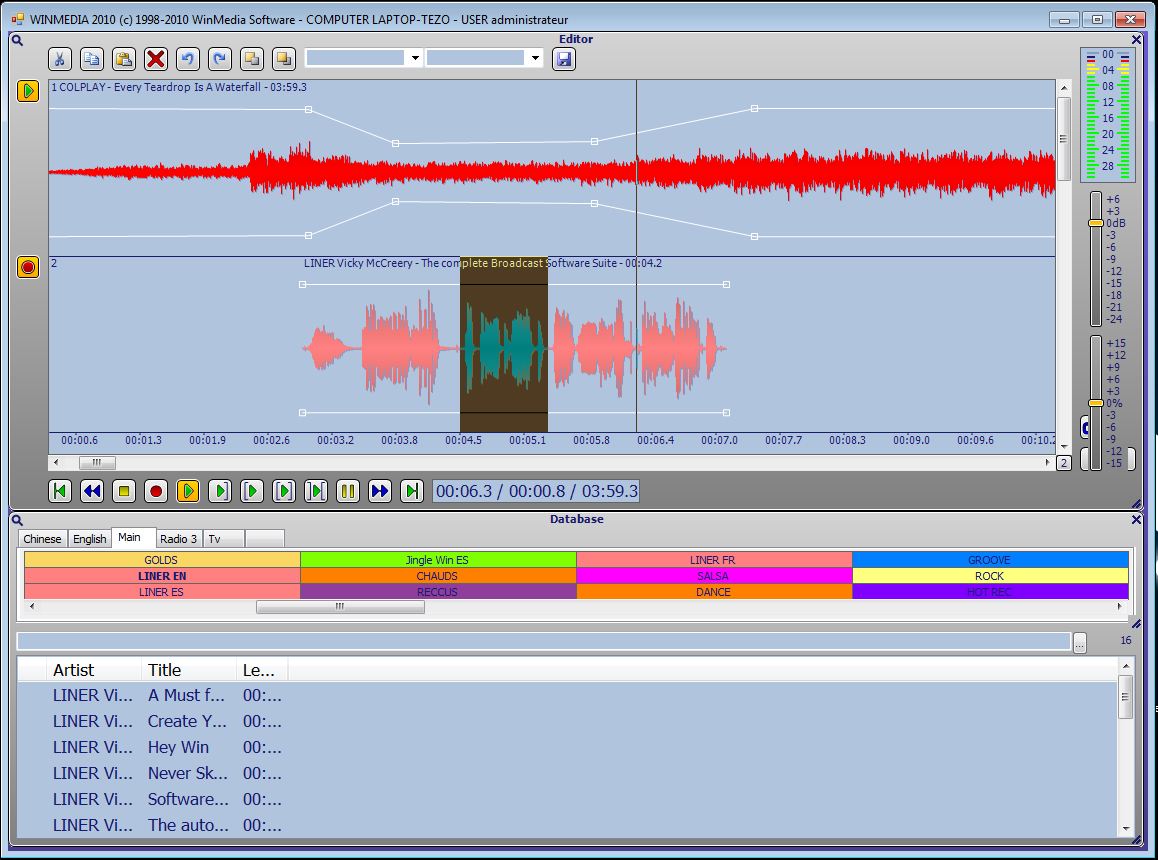Select the GROOVE category button
The width and height of the screenshot is (1158, 860).
989,560
